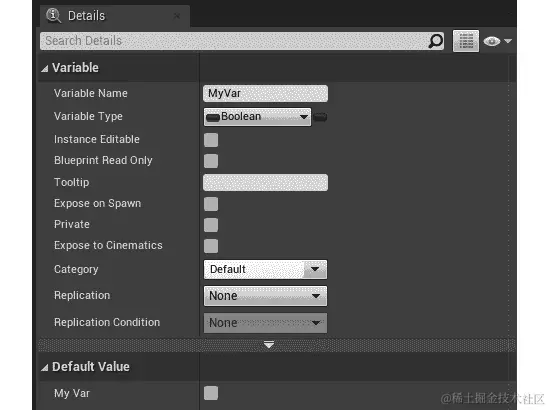Open the Variable Type Boolean dropdown

[x=257, y=117]
